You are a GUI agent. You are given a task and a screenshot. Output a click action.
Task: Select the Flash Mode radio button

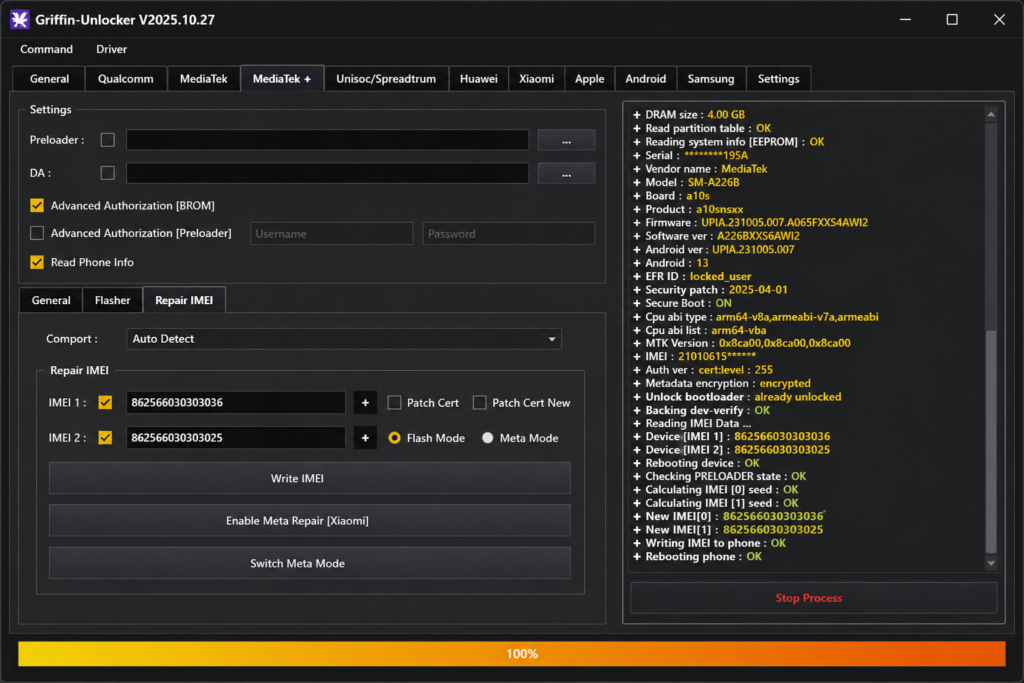(x=394, y=438)
